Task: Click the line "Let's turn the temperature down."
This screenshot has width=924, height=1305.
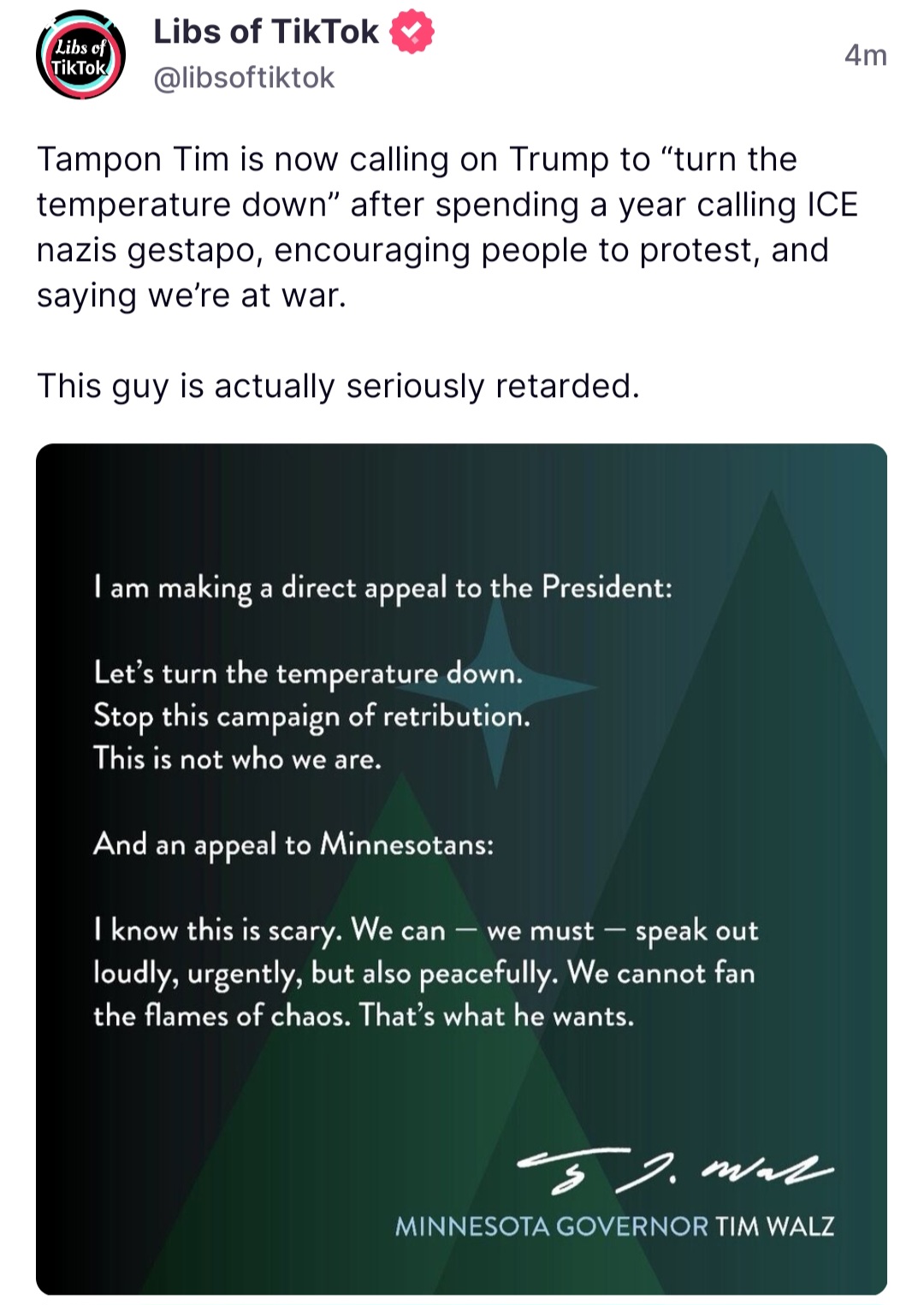Action: coord(308,673)
